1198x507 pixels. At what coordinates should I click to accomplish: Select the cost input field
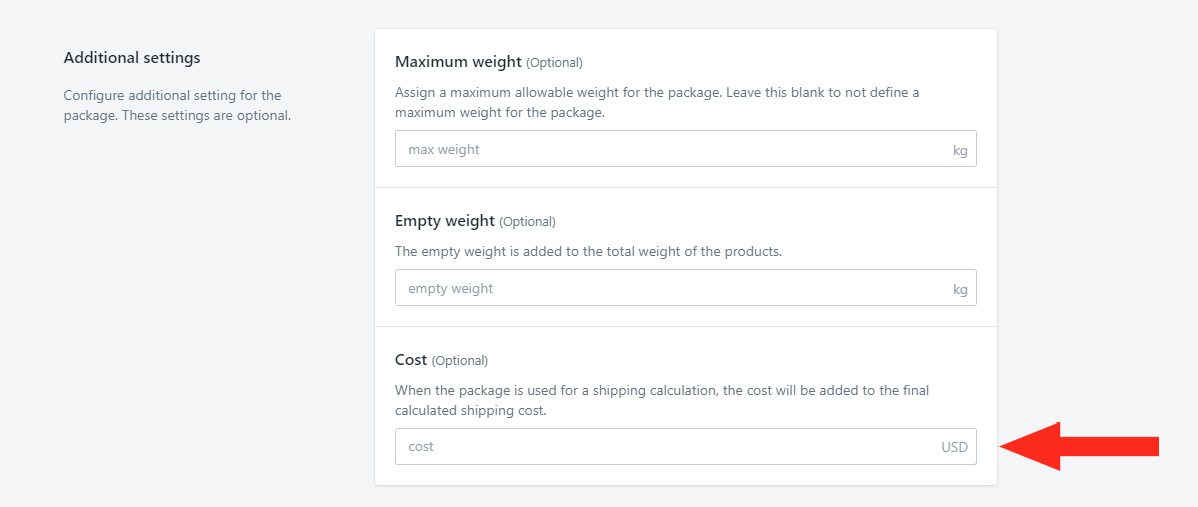click(x=685, y=447)
